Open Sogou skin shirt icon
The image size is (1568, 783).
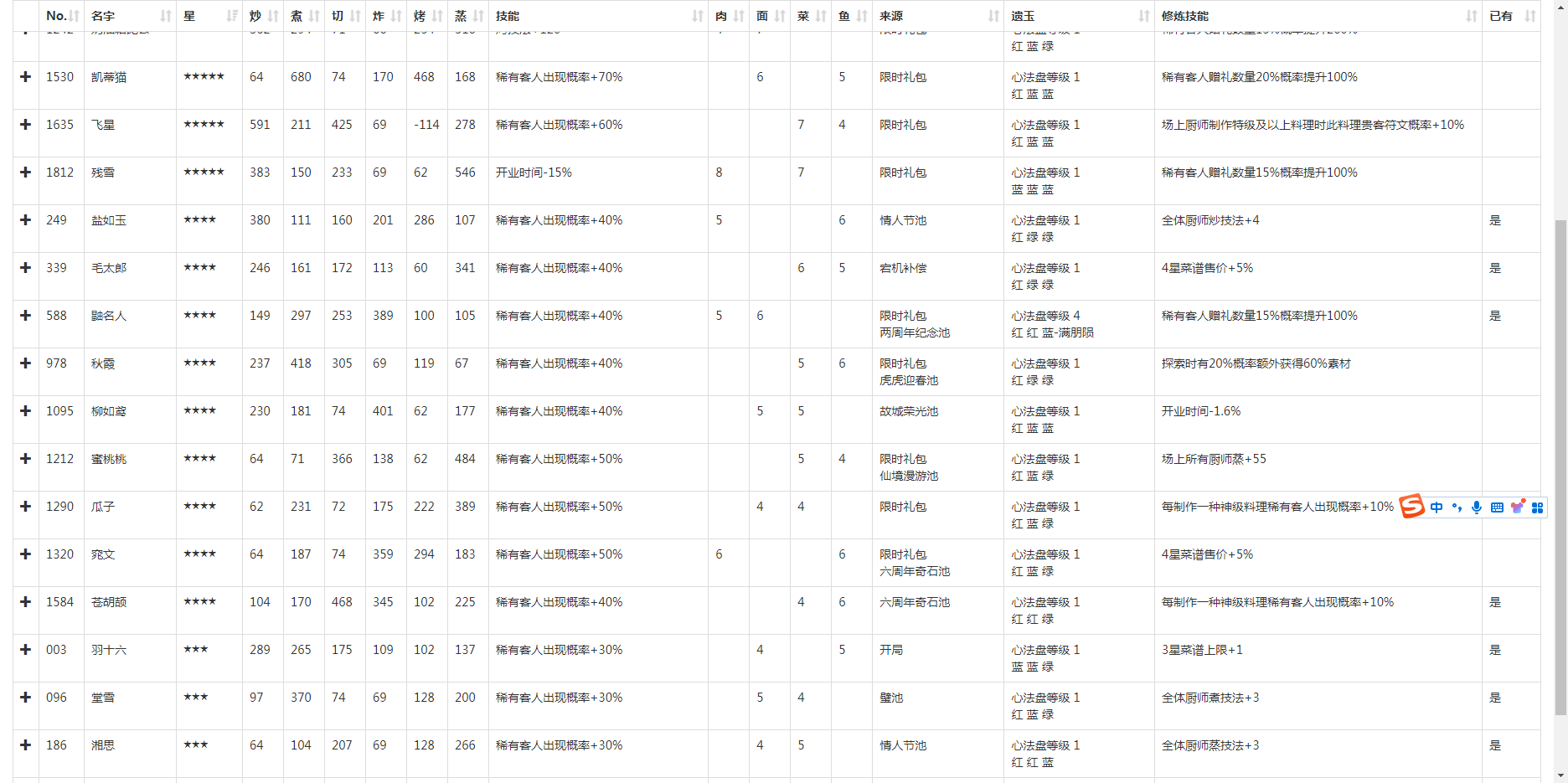1517,507
